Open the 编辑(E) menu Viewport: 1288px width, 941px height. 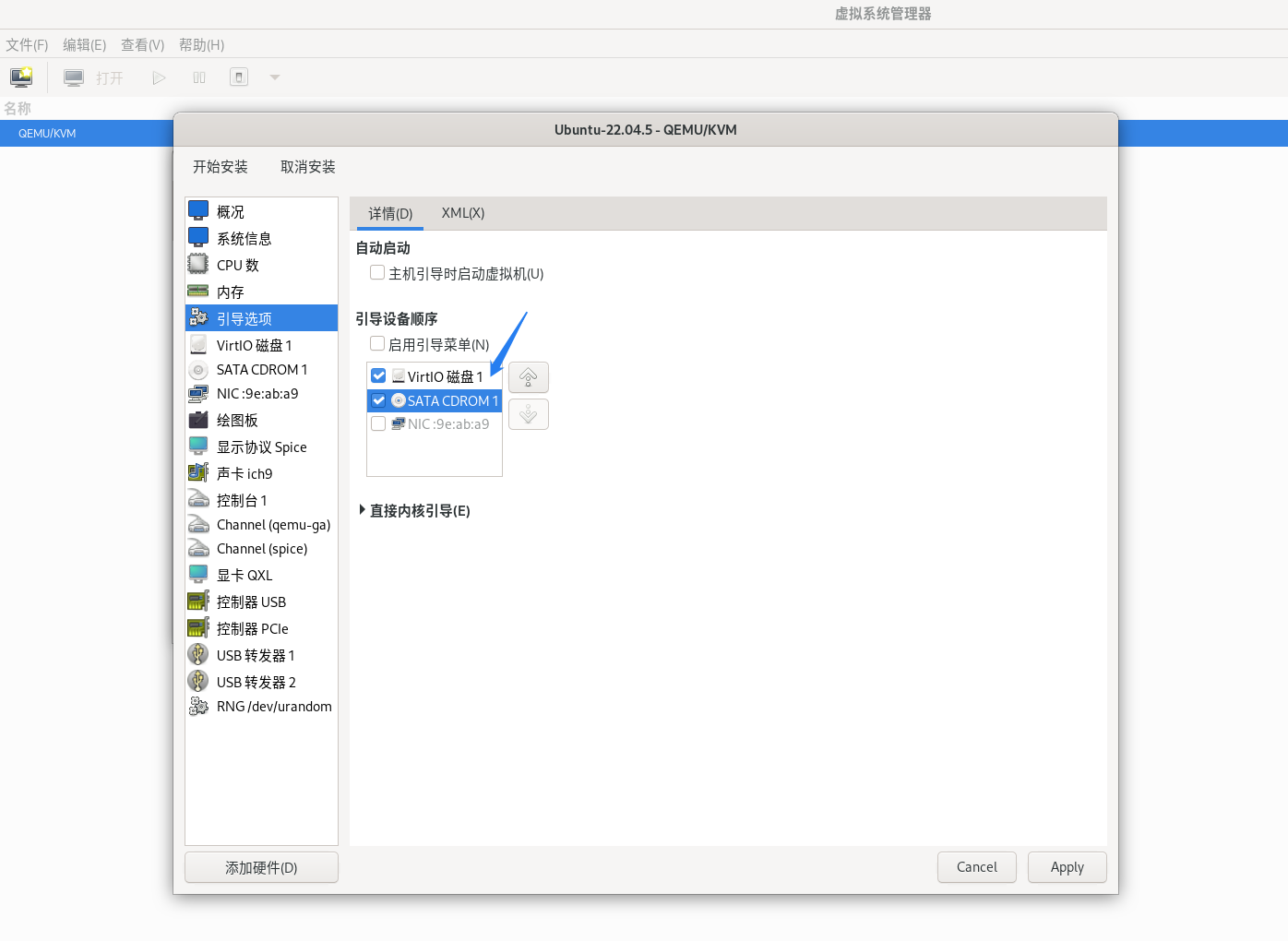[84, 45]
